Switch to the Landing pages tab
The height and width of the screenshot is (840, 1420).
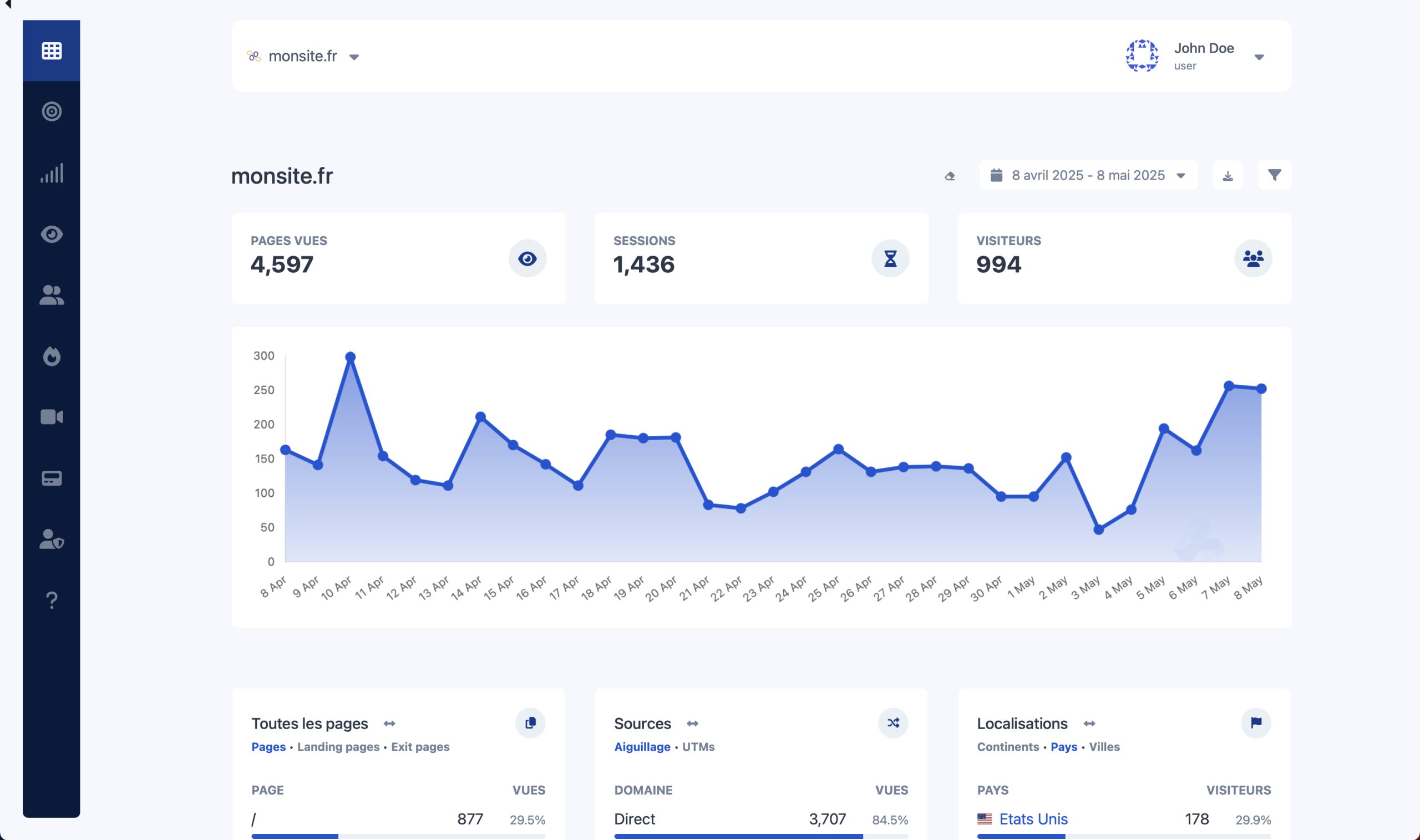pyautogui.click(x=338, y=747)
